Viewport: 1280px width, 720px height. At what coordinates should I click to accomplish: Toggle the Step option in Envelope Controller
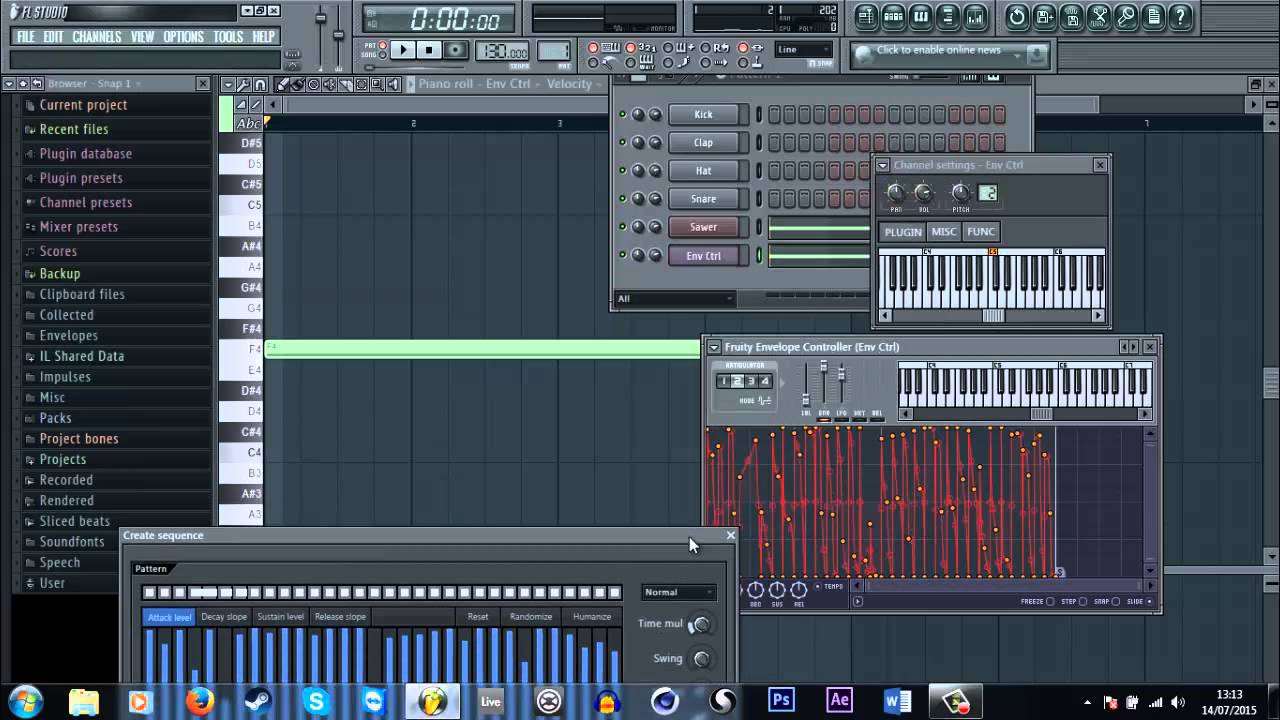coord(1083,601)
